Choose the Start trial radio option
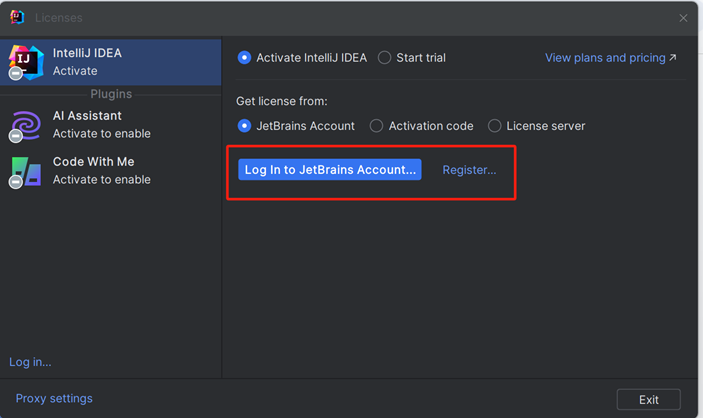The width and height of the screenshot is (703, 418). (x=385, y=58)
